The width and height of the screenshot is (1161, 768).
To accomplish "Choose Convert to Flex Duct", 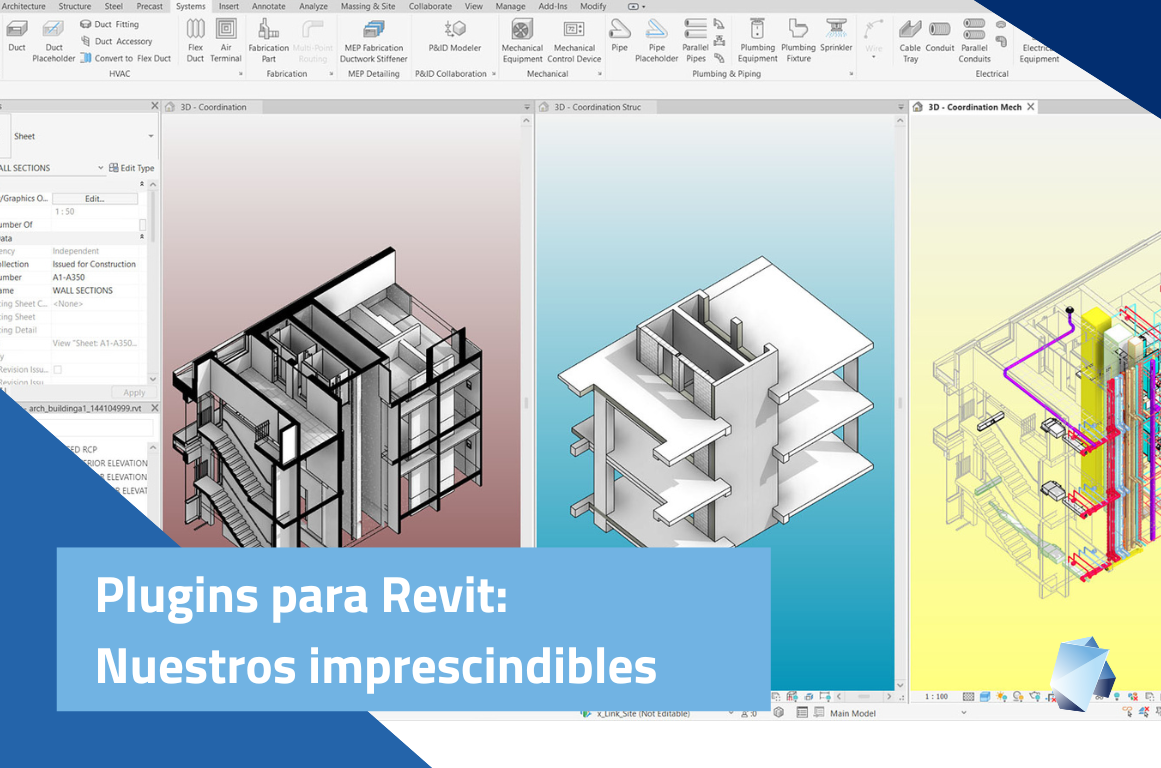I will click(124, 58).
